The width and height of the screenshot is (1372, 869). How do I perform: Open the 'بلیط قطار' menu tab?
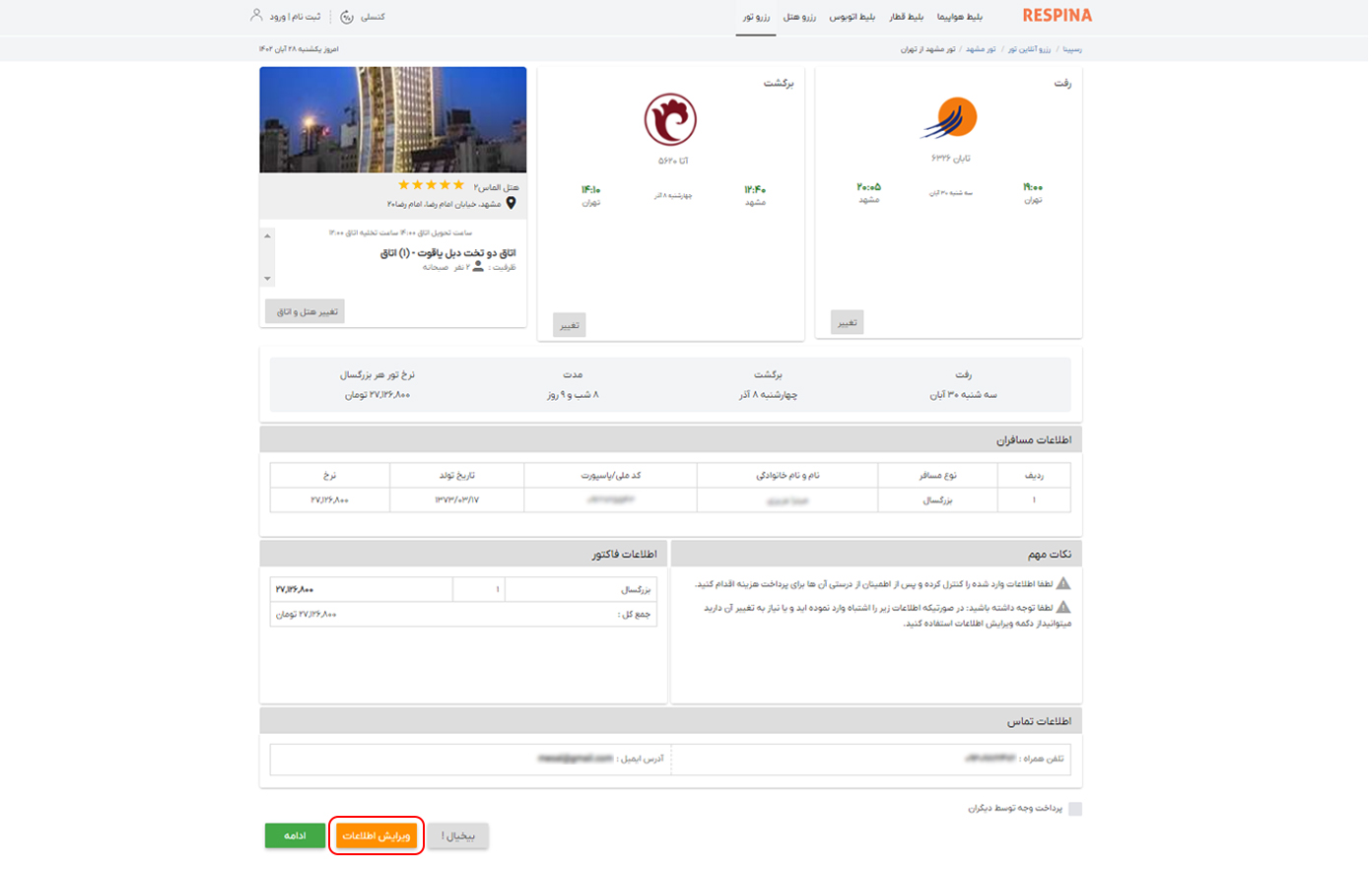(x=906, y=17)
